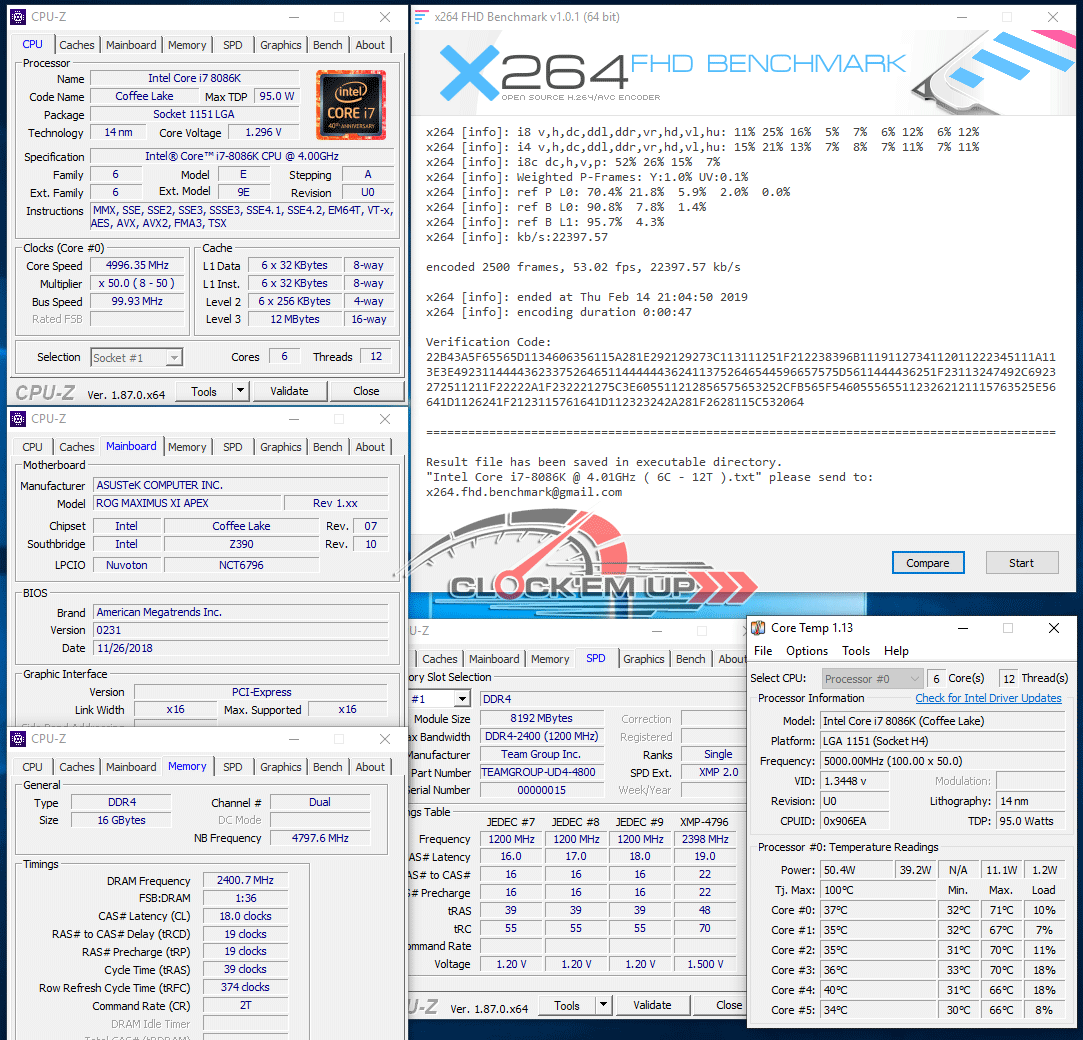Open the Options menu in Core Temp
The image size is (1083, 1040).
click(806, 651)
